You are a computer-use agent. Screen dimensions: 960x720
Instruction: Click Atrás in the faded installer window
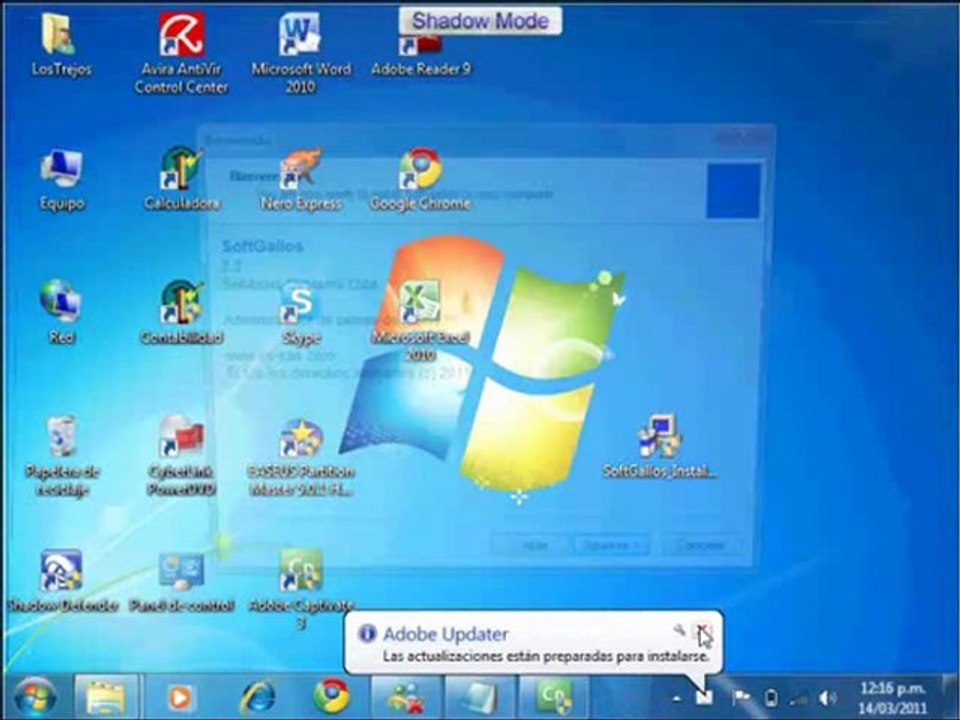click(530, 545)
